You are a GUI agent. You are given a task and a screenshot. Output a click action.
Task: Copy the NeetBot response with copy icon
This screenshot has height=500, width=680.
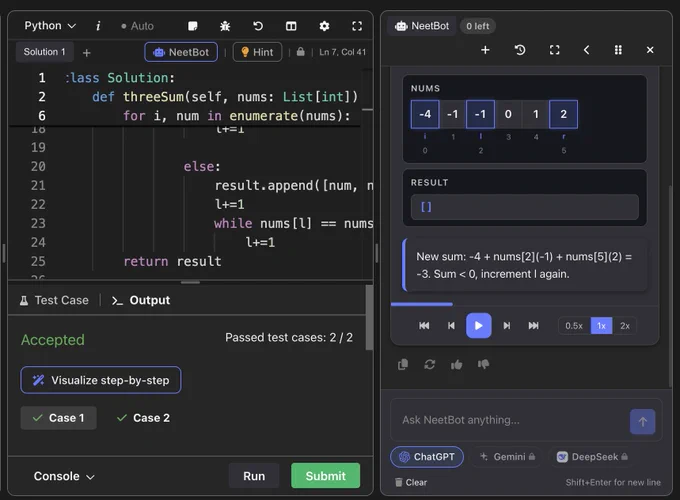point(403,365)
